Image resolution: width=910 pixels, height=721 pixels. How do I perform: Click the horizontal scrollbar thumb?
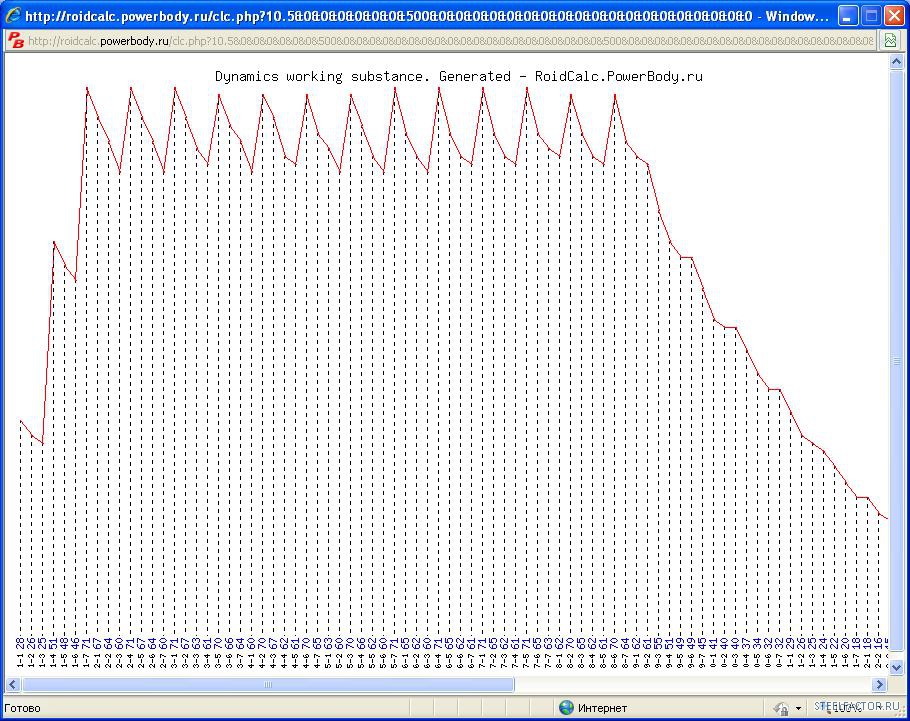268,685
